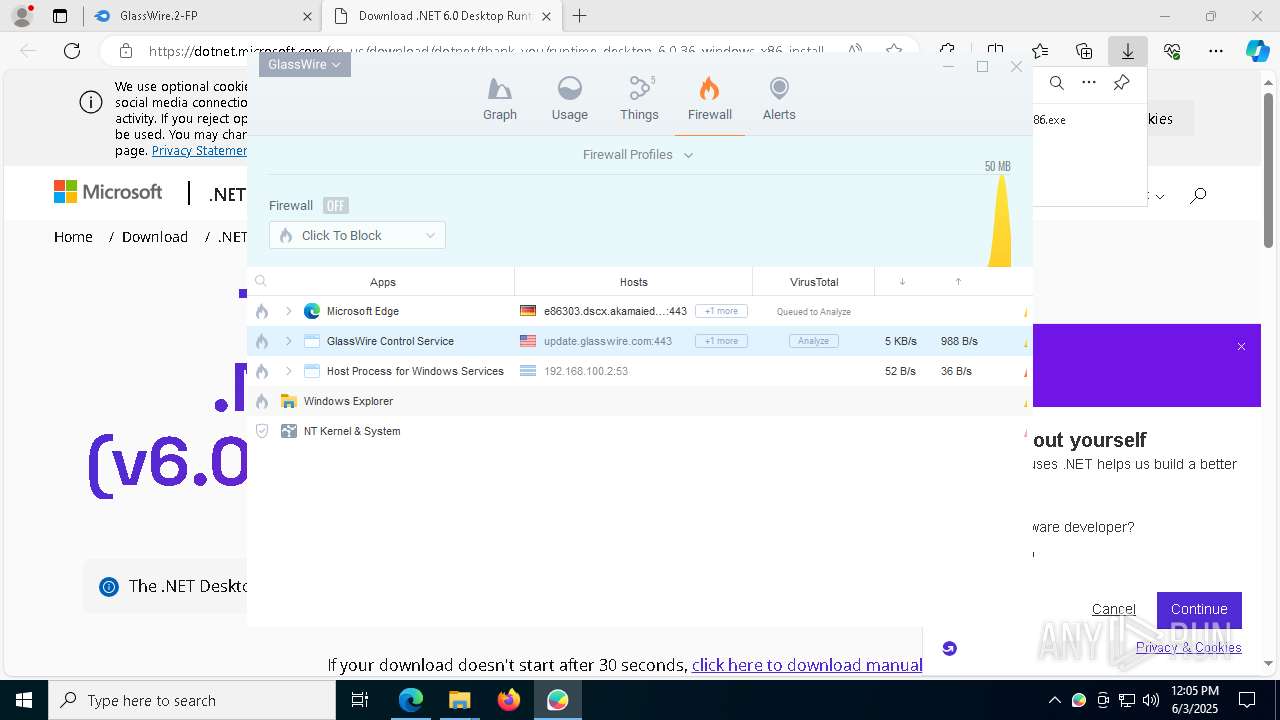
Task: Select the Firewall tab
Action: pyautogui.click(x=710, y=99)
